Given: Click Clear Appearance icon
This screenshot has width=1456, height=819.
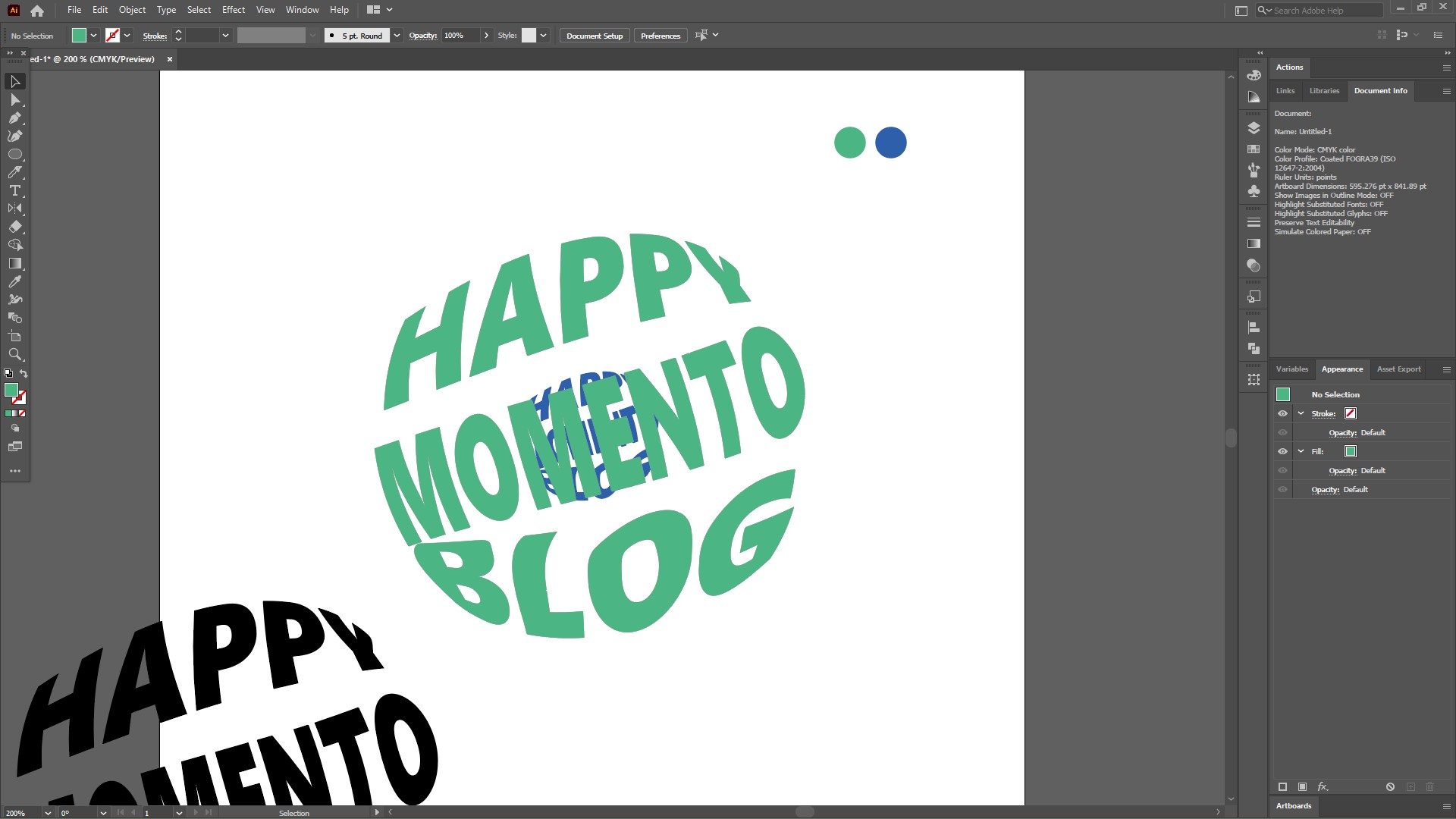Looking at the screenshot, I should point(1390,787).
